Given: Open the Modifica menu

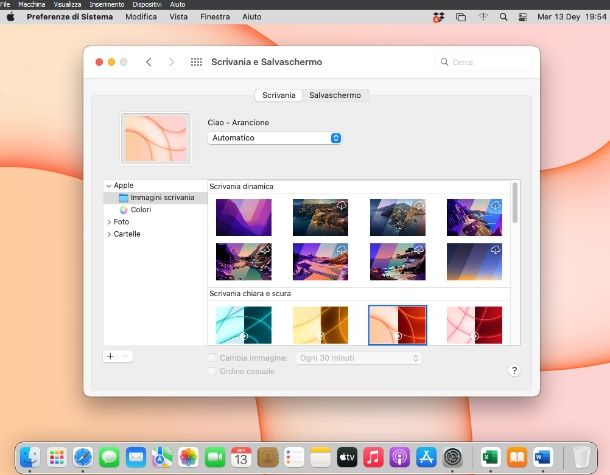Looking at the screenshot, I should [x=141, y=17].
